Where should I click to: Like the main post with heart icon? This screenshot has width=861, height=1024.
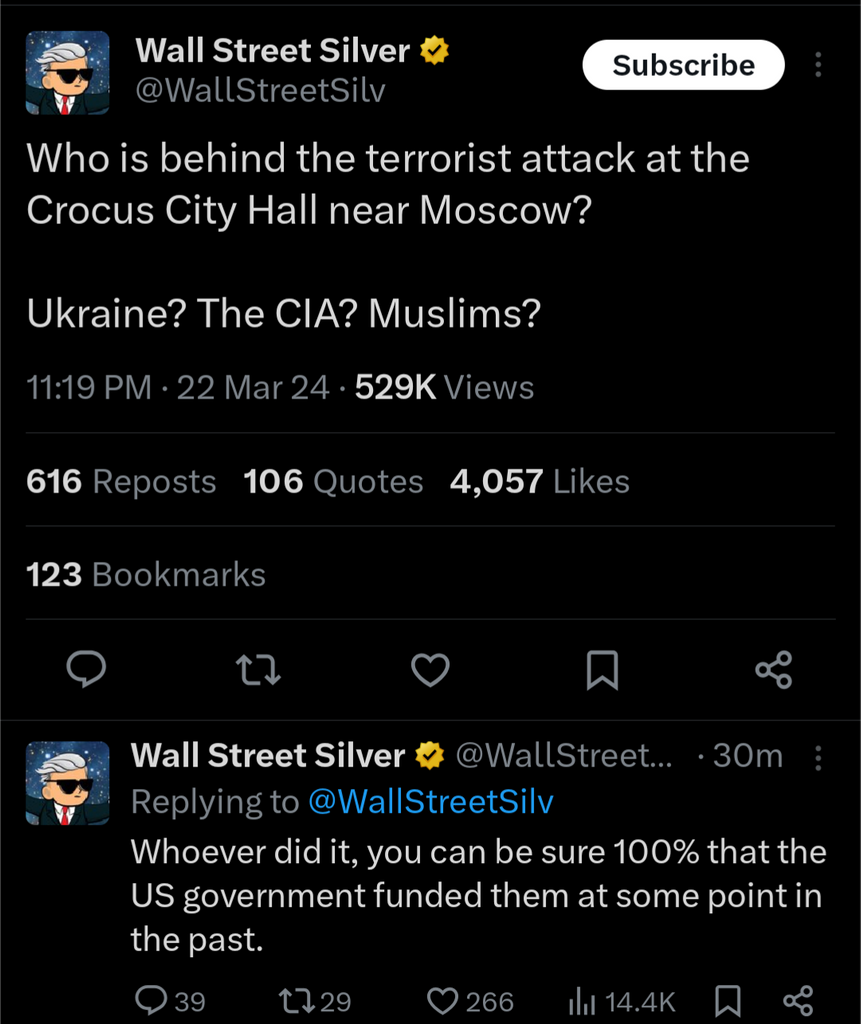point(431,669)
